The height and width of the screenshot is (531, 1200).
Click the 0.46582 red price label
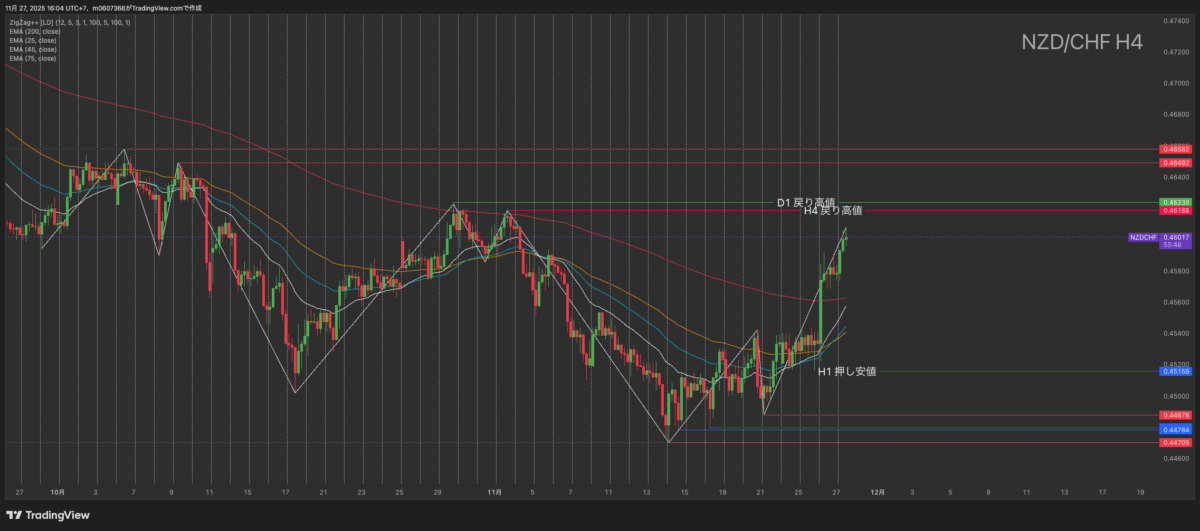(x=1174, y=149)
